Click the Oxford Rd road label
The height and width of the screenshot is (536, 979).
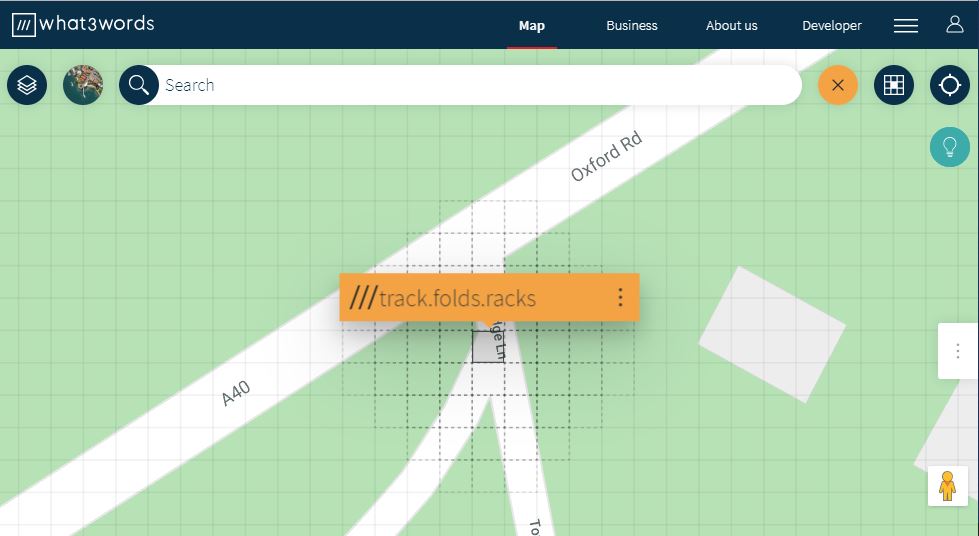click(x=606, y=156)
